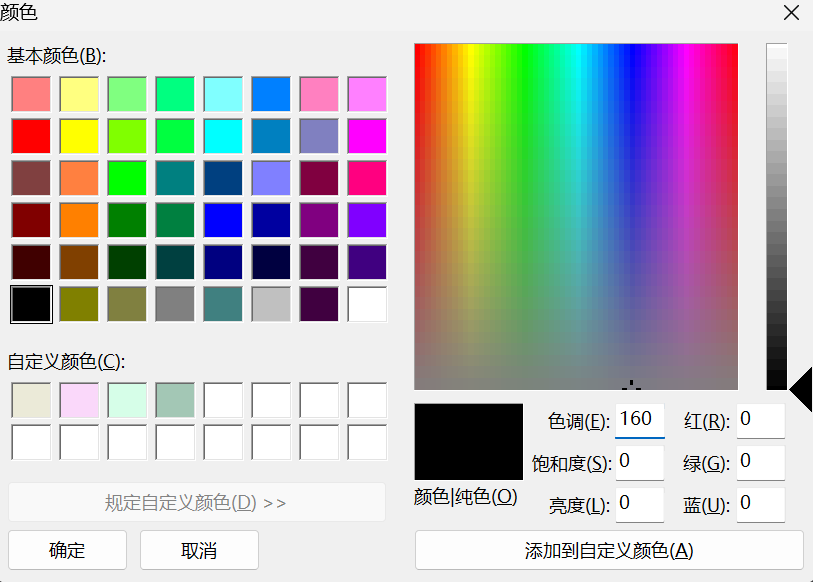Select the red basic color swatch
This screenshot has height=582, width=813.
click(30, 136)
